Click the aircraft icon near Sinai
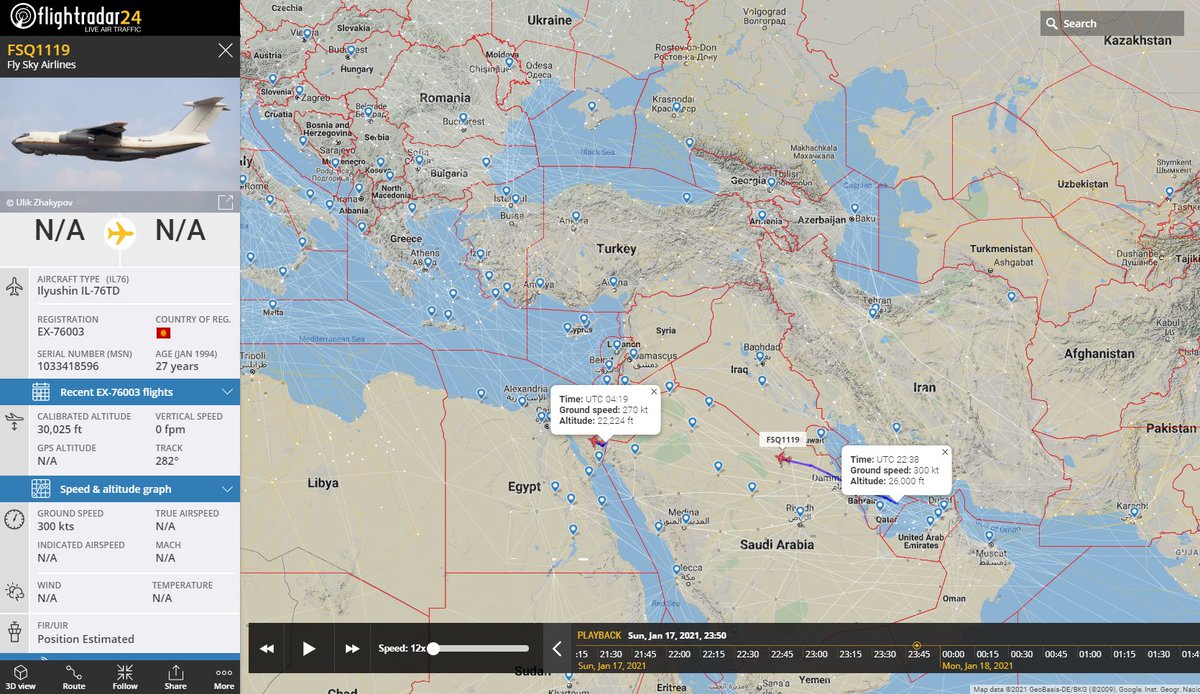This screenshot has height=694, width=1200. click(x=597, y=440)
